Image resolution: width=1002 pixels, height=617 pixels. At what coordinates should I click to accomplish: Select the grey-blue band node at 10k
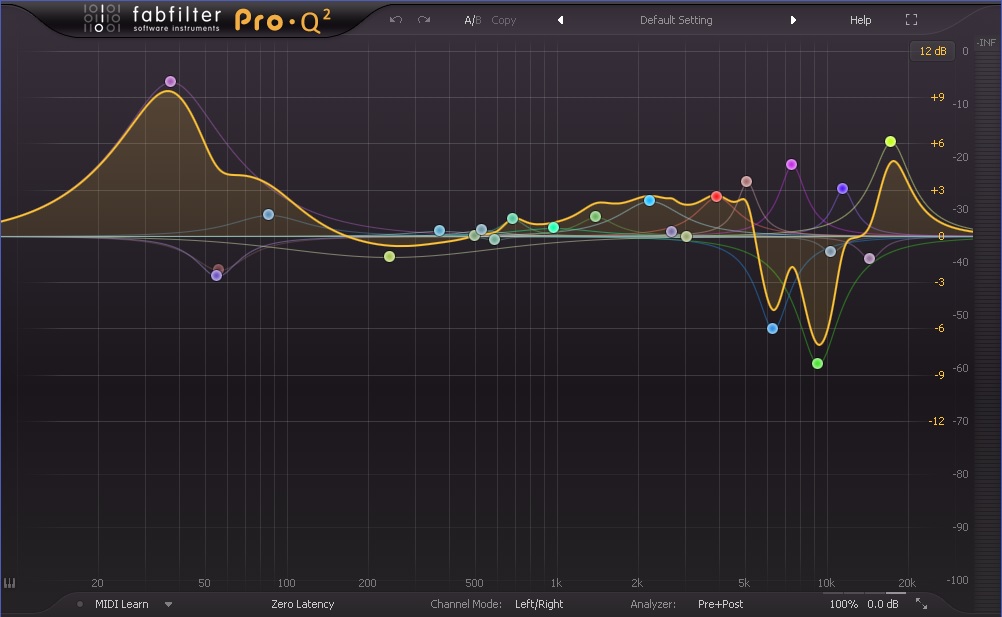click(830, 252)
